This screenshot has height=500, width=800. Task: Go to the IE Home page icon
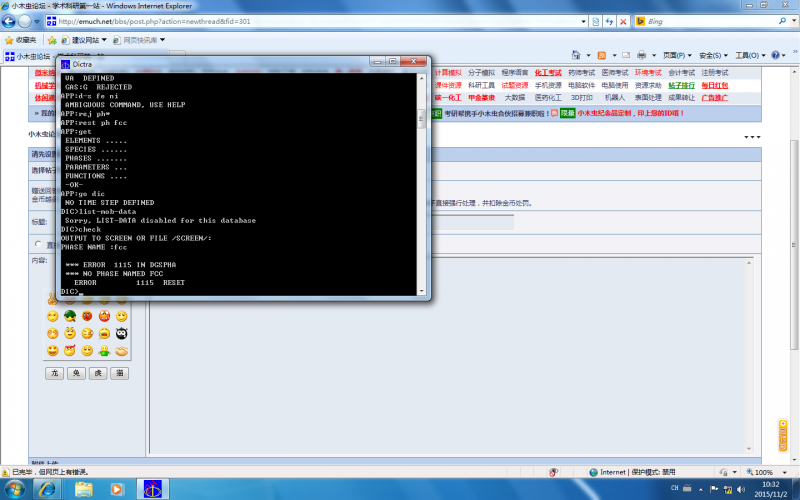[576, 55]
